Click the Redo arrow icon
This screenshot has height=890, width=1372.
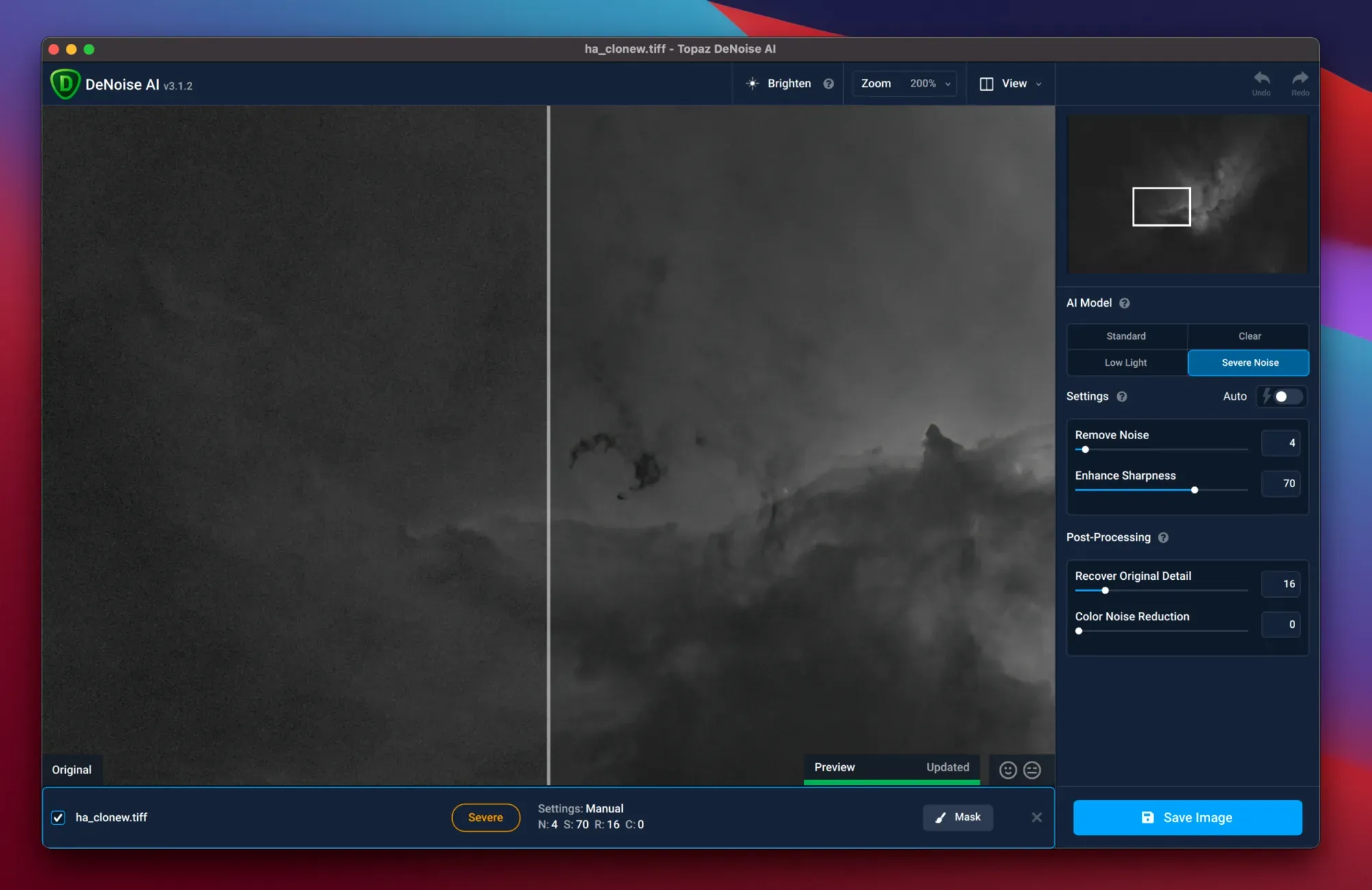(x=1300, y=78)
